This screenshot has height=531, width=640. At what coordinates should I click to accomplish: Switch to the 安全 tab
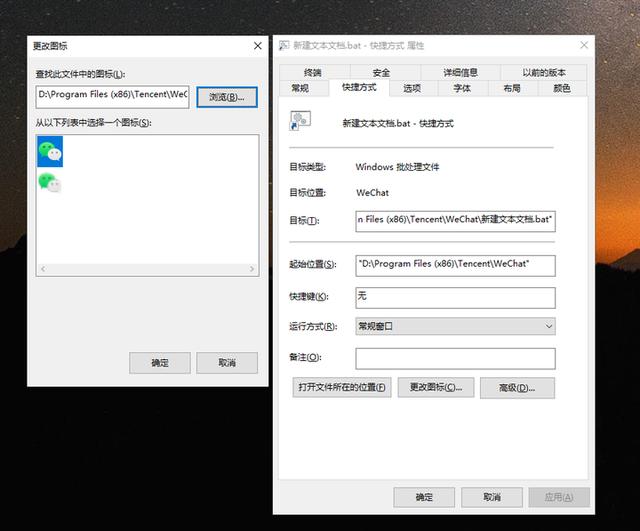[381, 73]
